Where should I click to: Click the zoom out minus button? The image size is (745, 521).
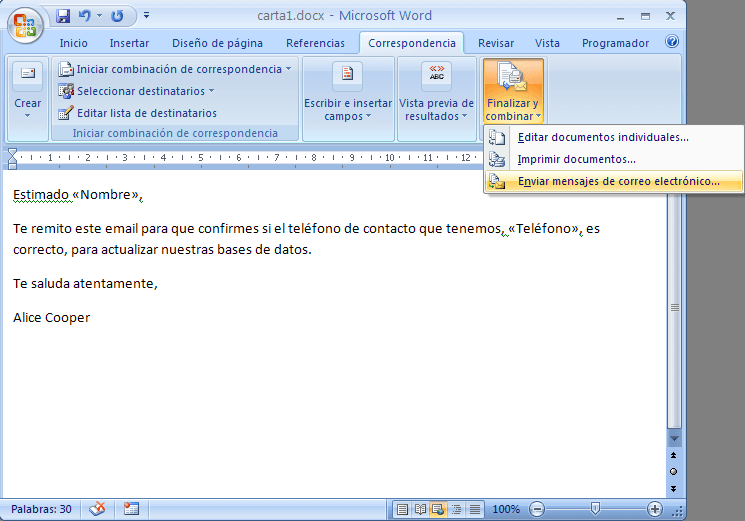point(537,510)
